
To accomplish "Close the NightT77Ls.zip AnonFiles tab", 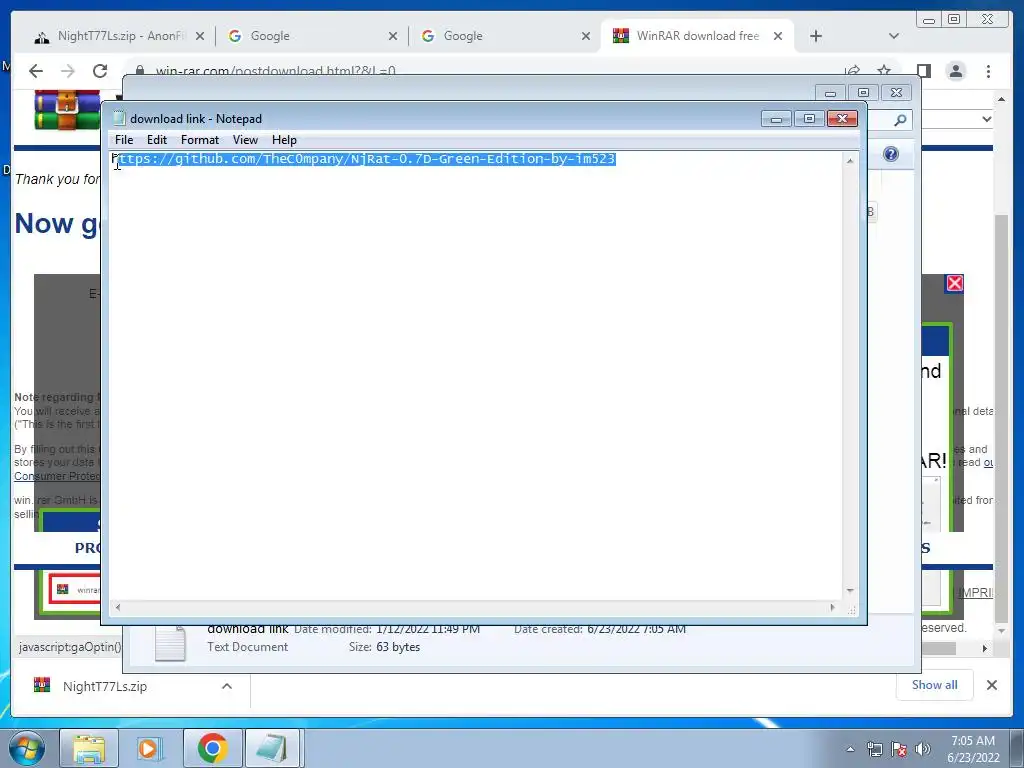I will tap(200, 37).
